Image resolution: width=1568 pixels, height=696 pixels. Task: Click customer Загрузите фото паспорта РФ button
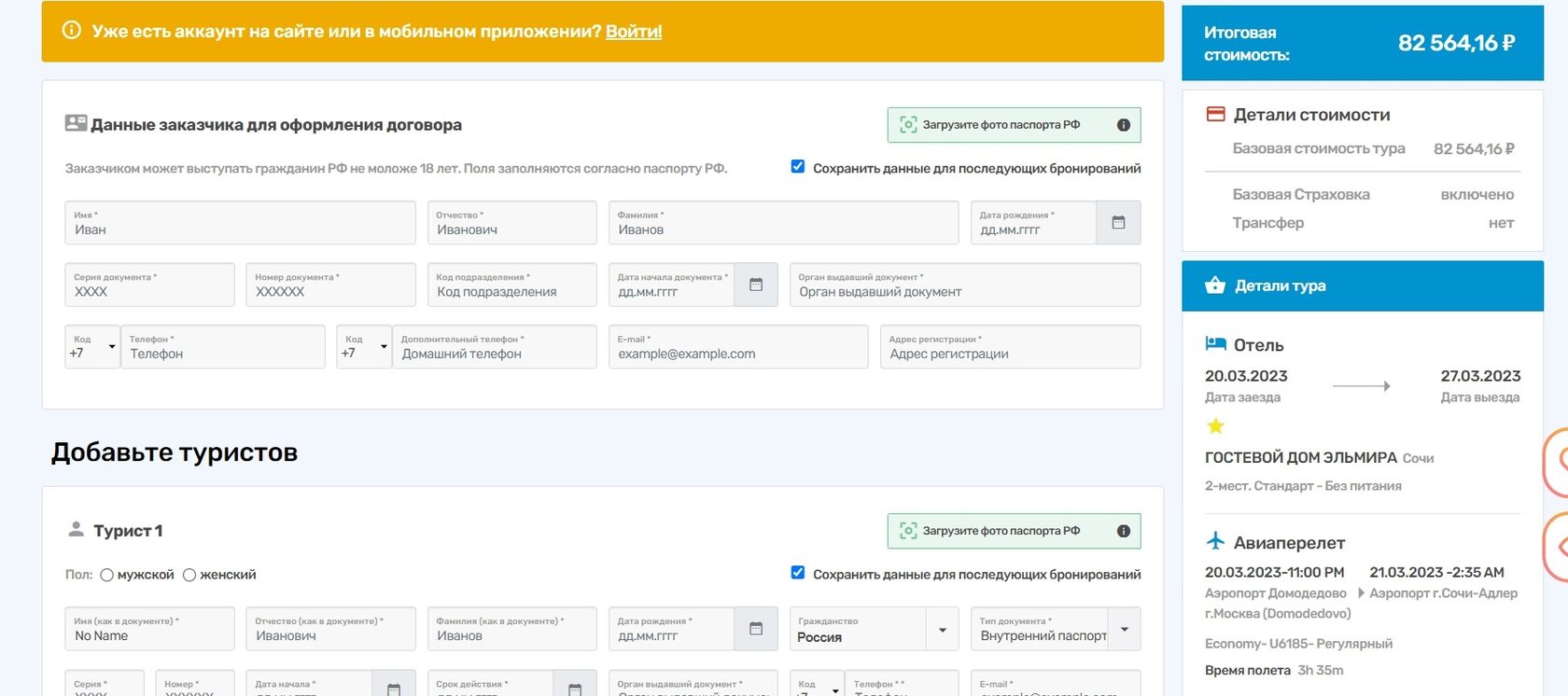[1014, 125]
